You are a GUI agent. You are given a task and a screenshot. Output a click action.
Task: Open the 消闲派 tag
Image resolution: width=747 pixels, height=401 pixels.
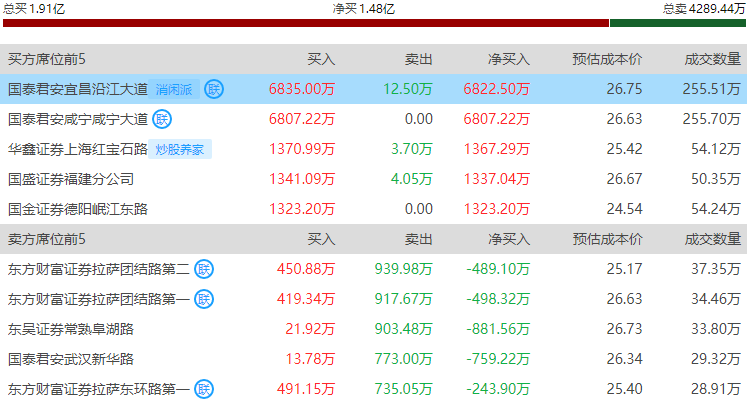(176, 89)
